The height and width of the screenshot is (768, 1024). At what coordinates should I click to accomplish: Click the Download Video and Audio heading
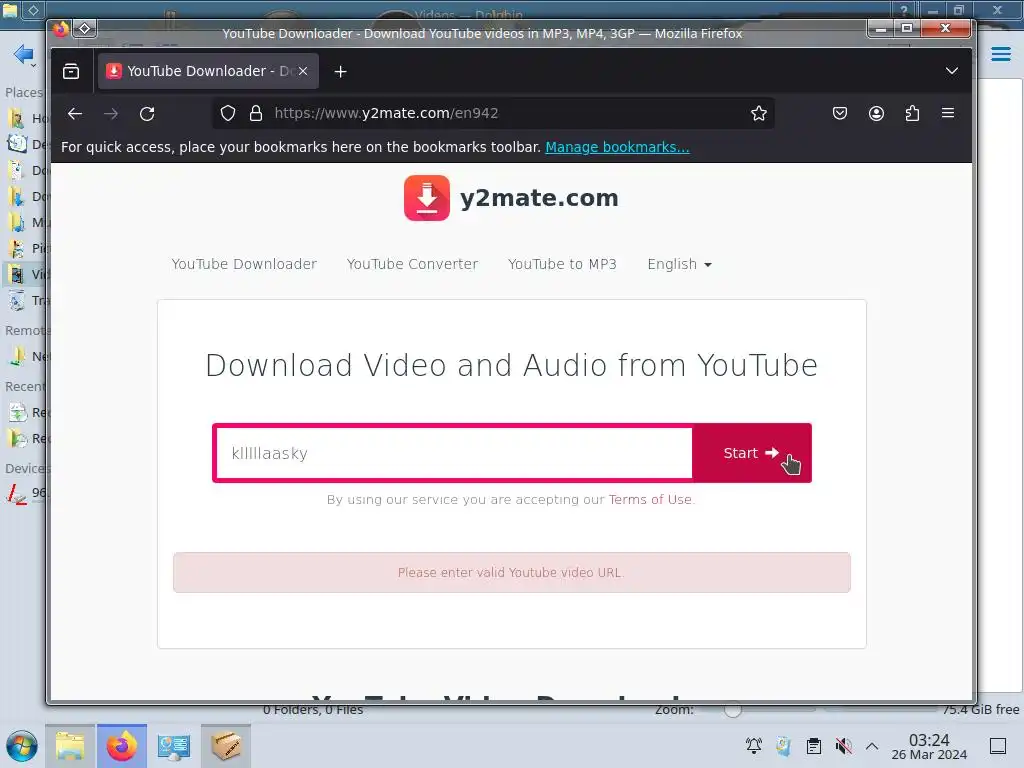tap(511, 365)
